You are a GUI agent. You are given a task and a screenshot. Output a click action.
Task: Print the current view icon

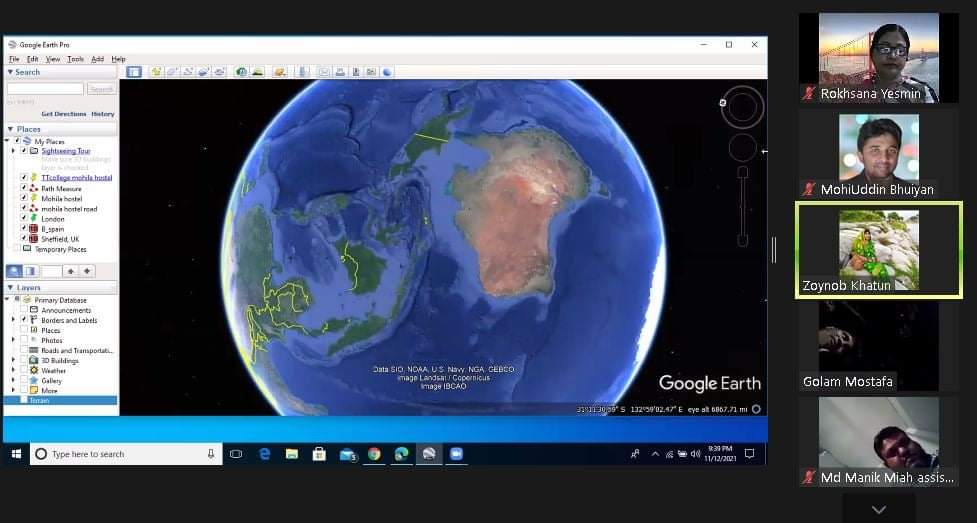(x=340, y=72)
